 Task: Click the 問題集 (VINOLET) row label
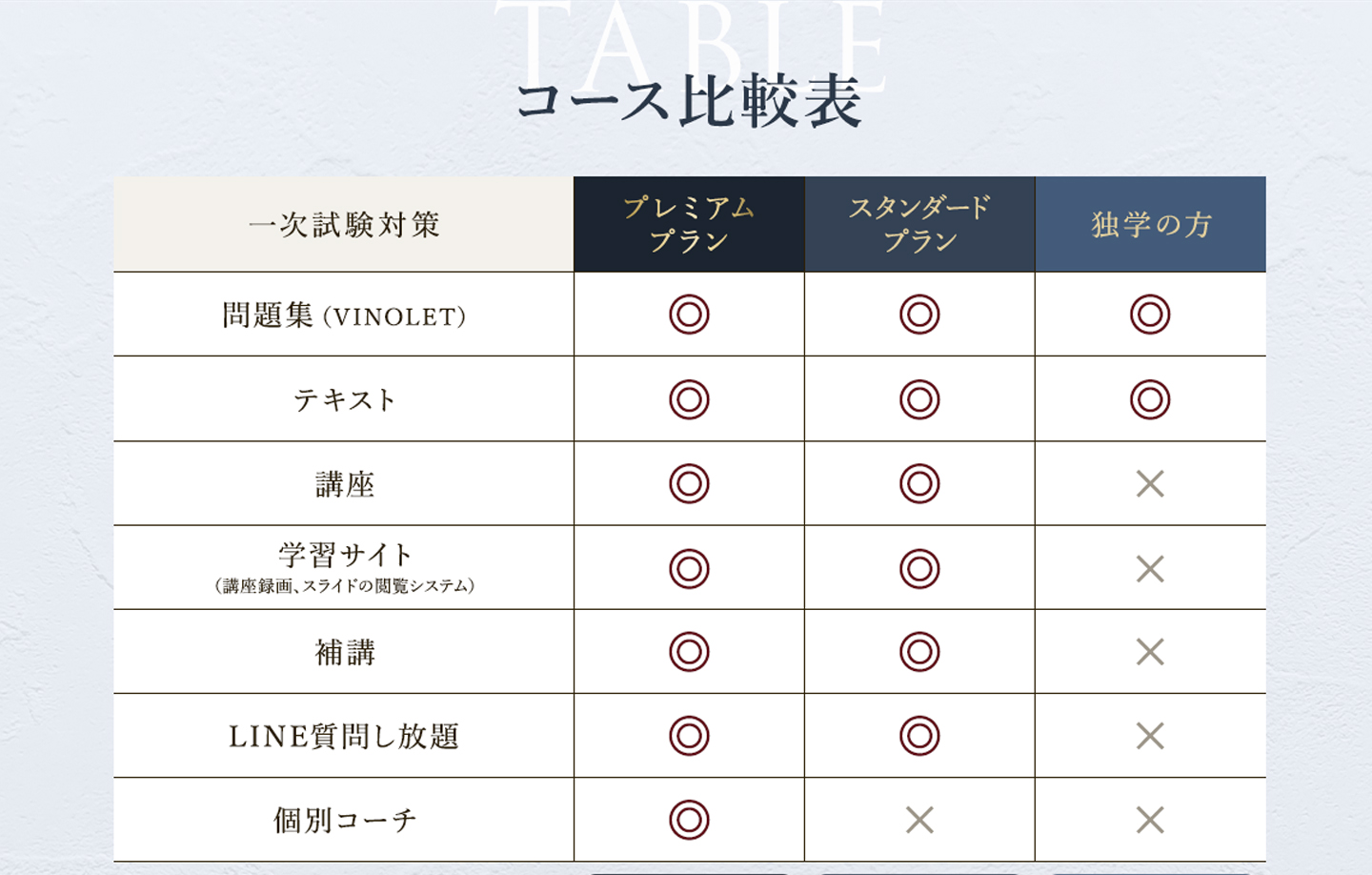pos(344,315)
